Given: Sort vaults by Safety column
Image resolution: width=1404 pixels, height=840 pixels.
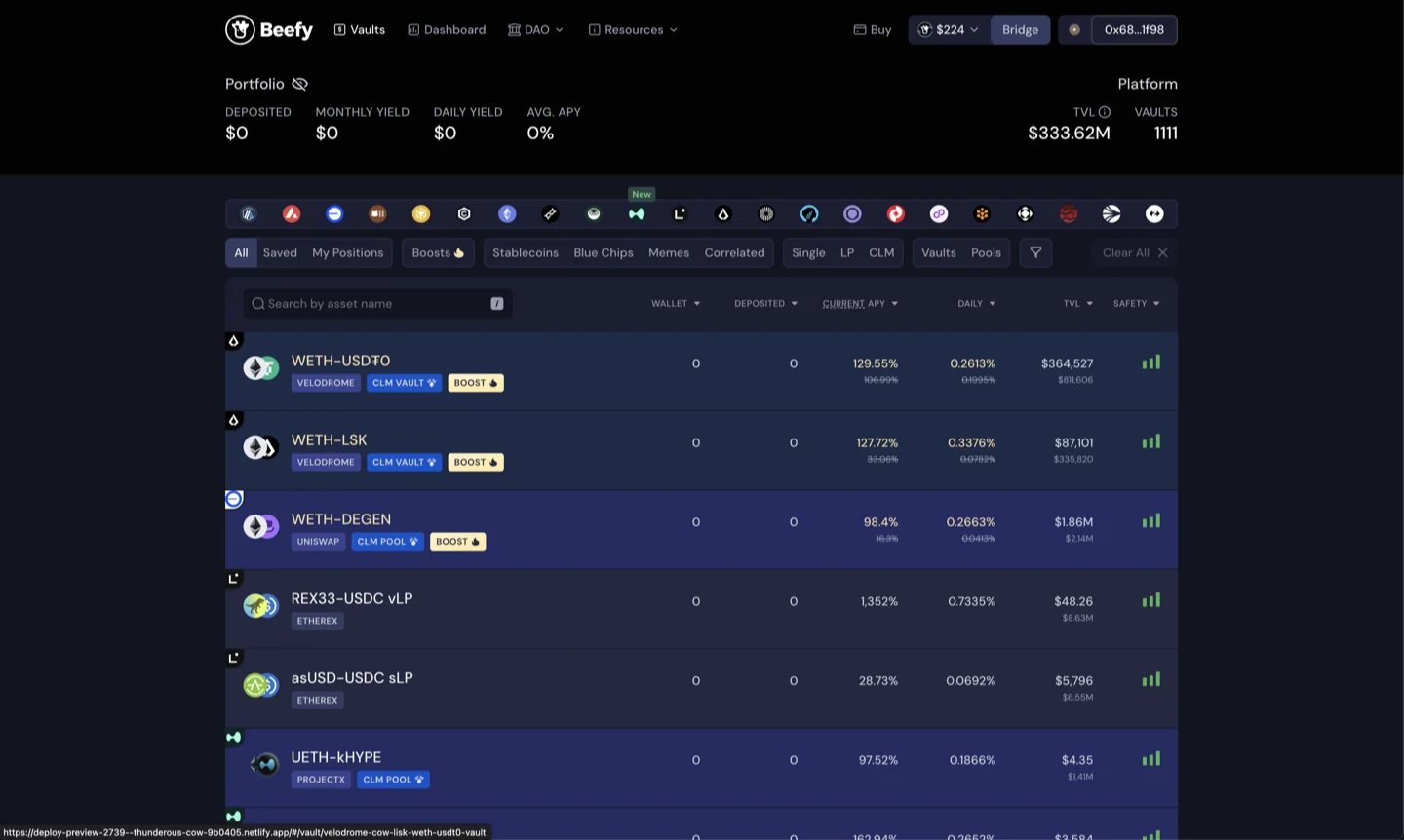Looking at the screenshot, I should (1136, 304).
